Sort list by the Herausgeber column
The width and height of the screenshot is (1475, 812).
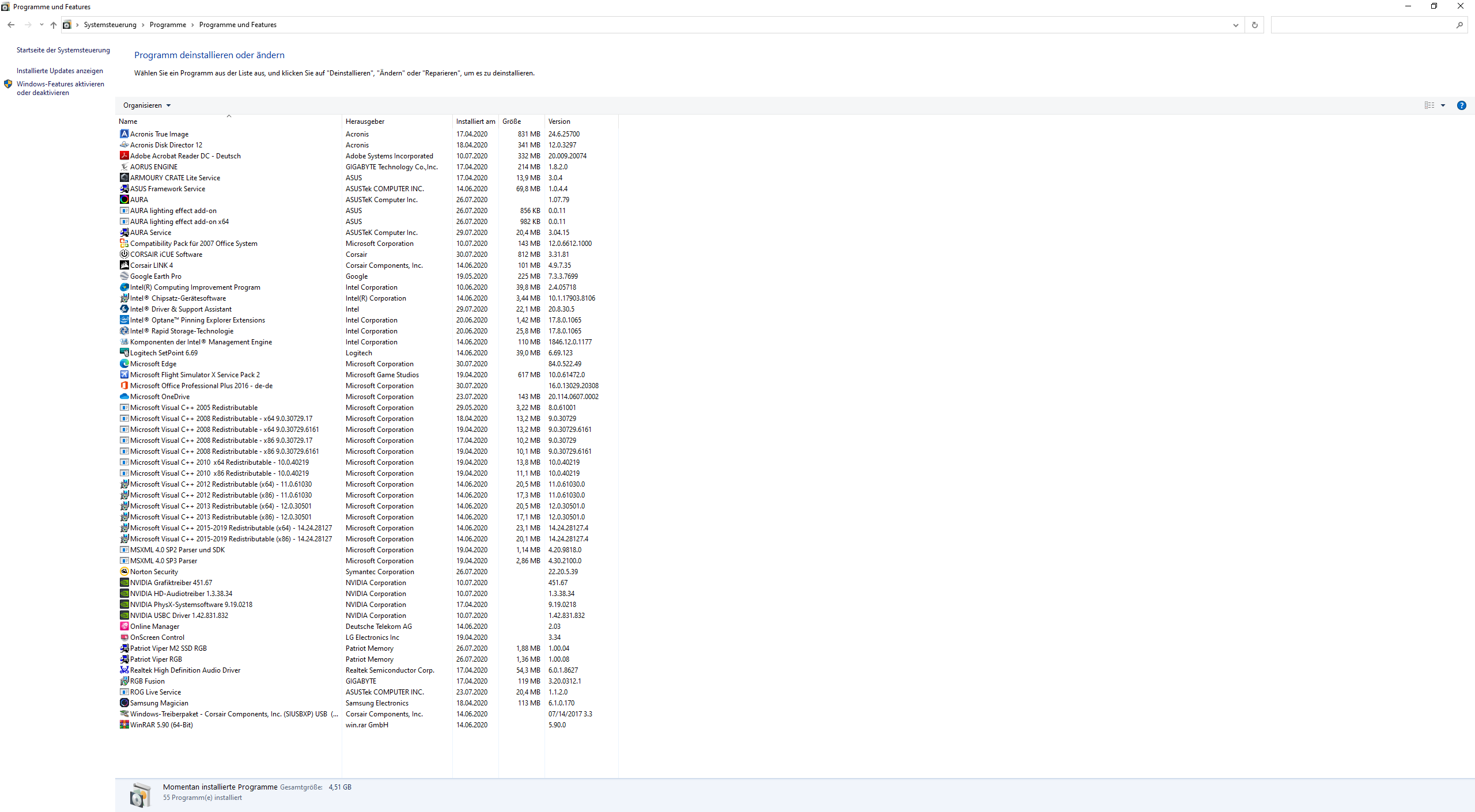[365, 122]
